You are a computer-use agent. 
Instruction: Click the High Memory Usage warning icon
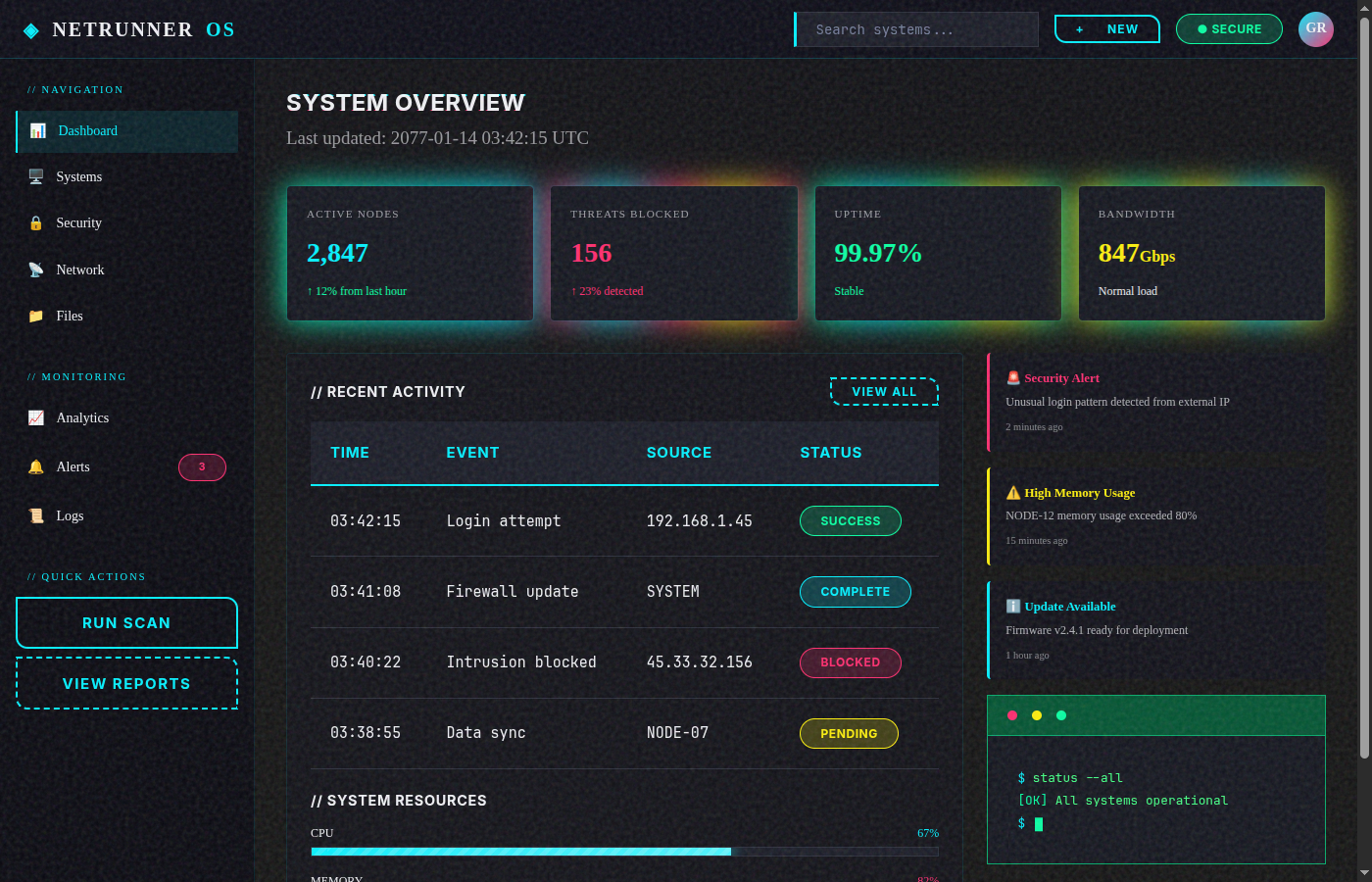click(x=1013, y=492)
